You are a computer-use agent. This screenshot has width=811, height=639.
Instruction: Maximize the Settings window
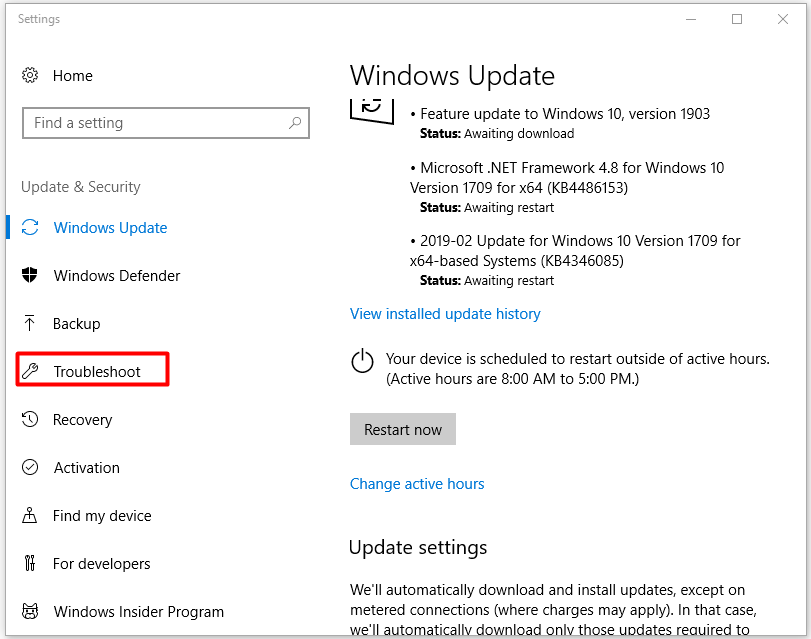(x=737, y=19)
